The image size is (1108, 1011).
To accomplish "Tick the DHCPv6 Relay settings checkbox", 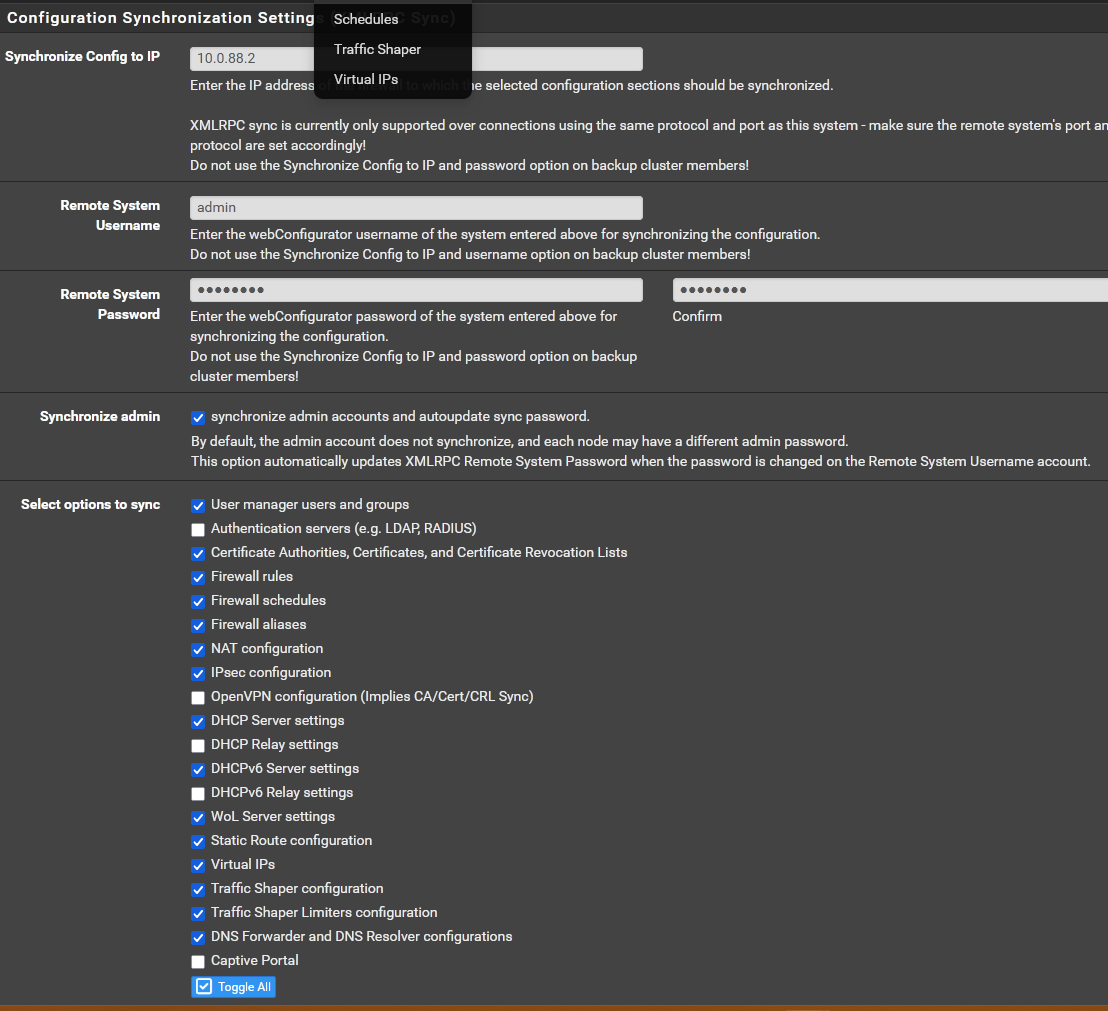I will pos(198,794).
